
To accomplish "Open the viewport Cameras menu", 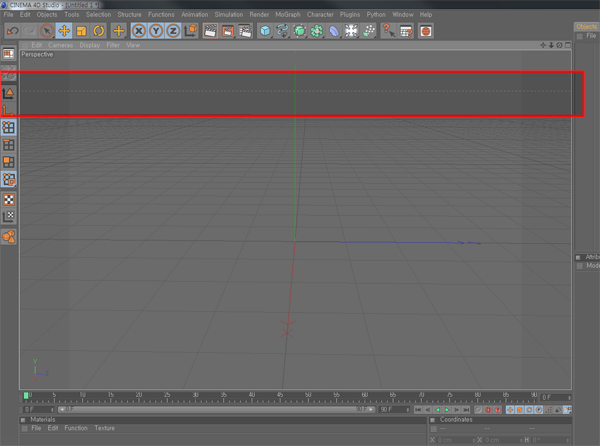I will 60,45.
